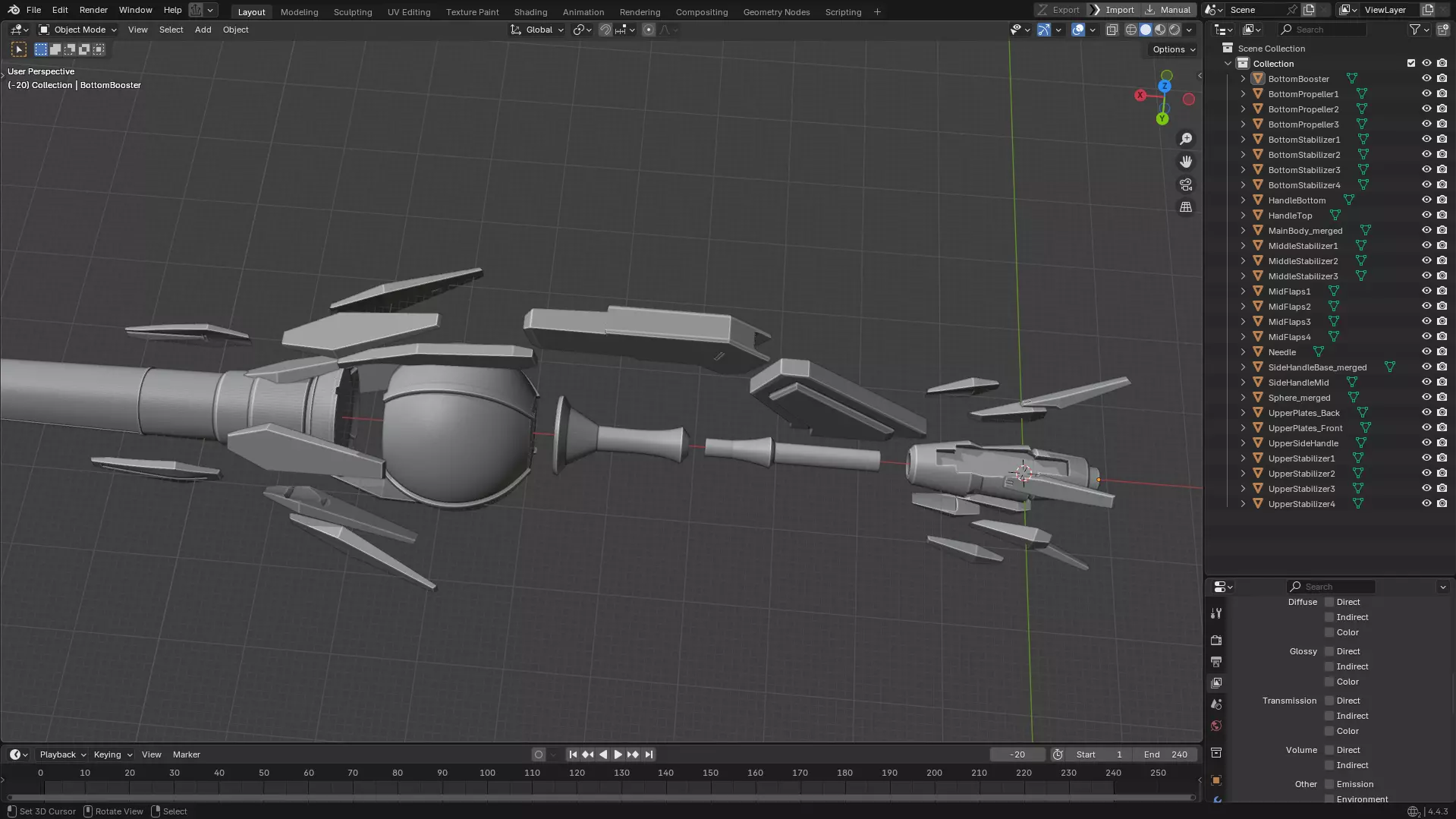Screen dimensions: 1456x819
Task: Open the outliner filter funnel icon
Action: click(x=1415, y=30)
